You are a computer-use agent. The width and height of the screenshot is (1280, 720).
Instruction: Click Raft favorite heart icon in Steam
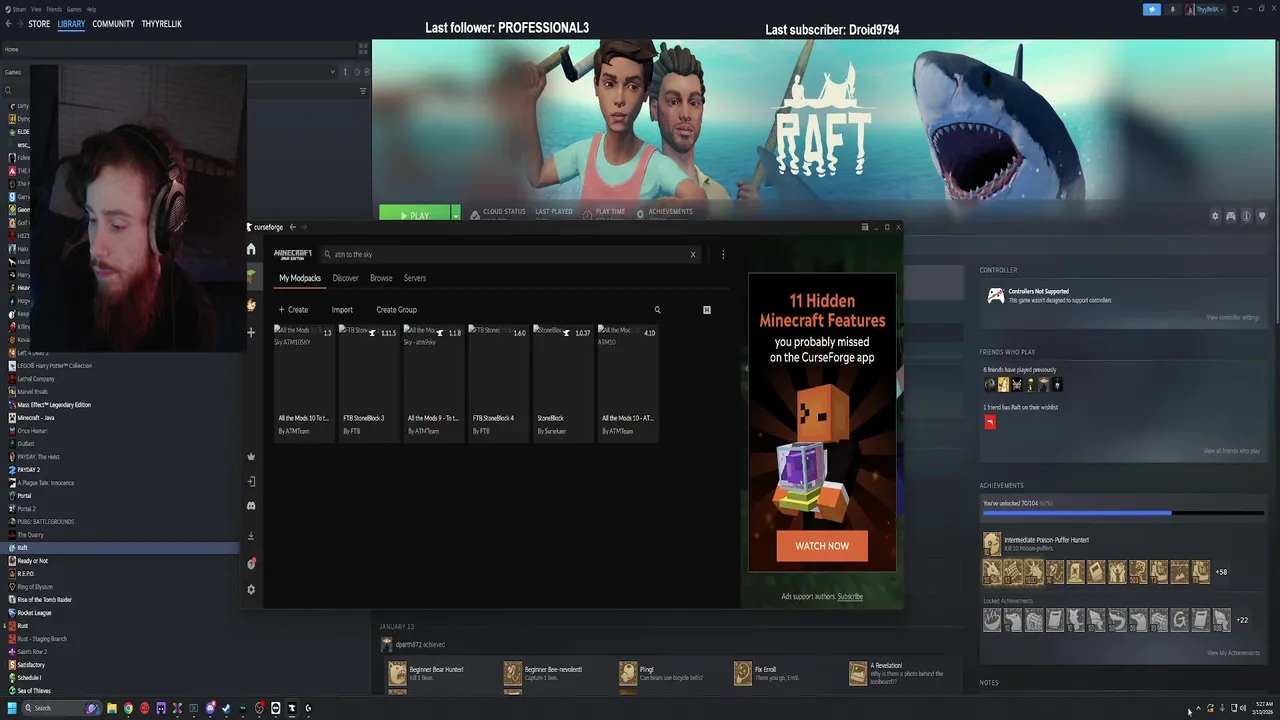1262,216
